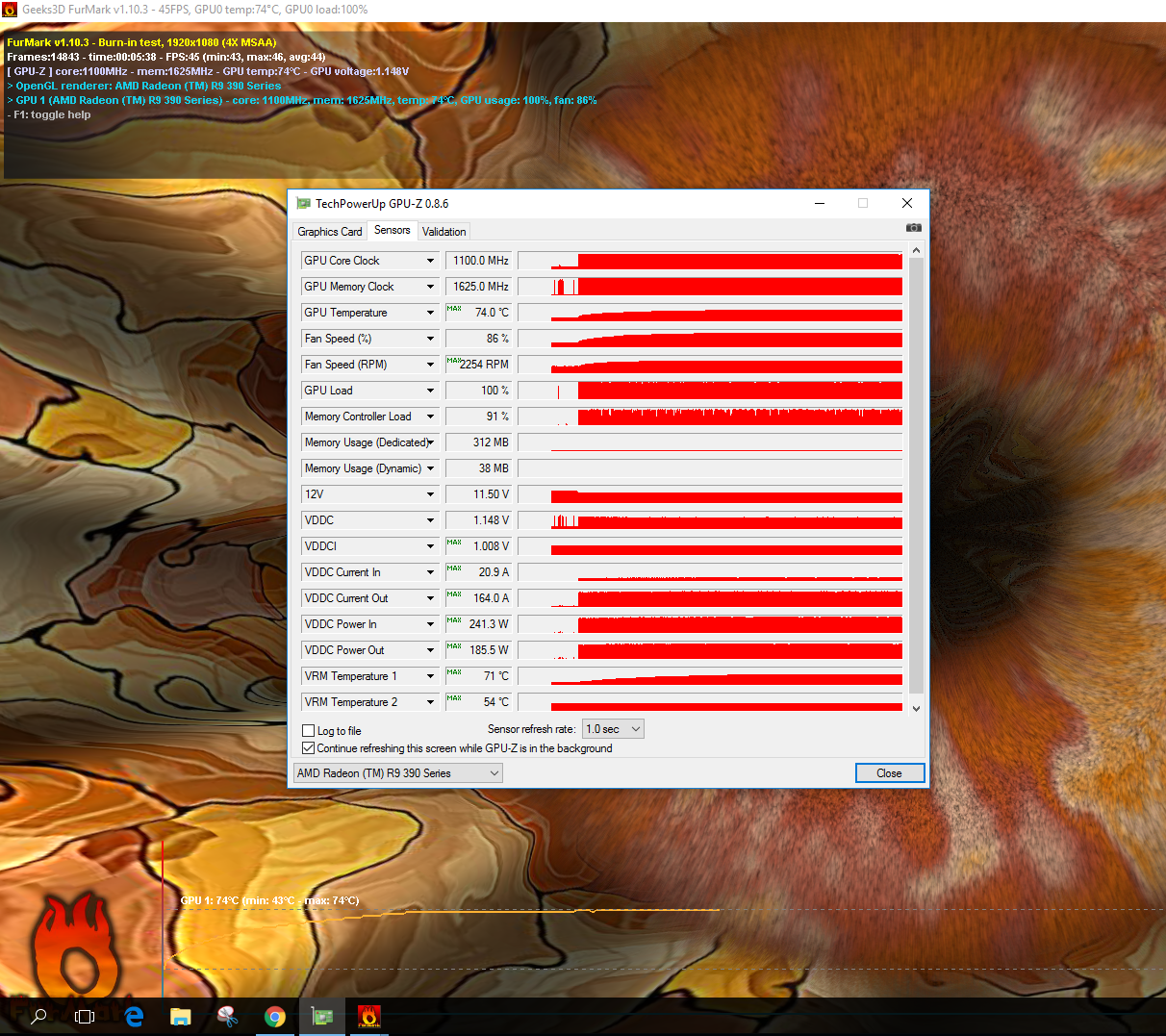Click the 1625.0 MHz memory clock value
Viewport: 1166px width, 1036px height.
click(x=478, y=287)
